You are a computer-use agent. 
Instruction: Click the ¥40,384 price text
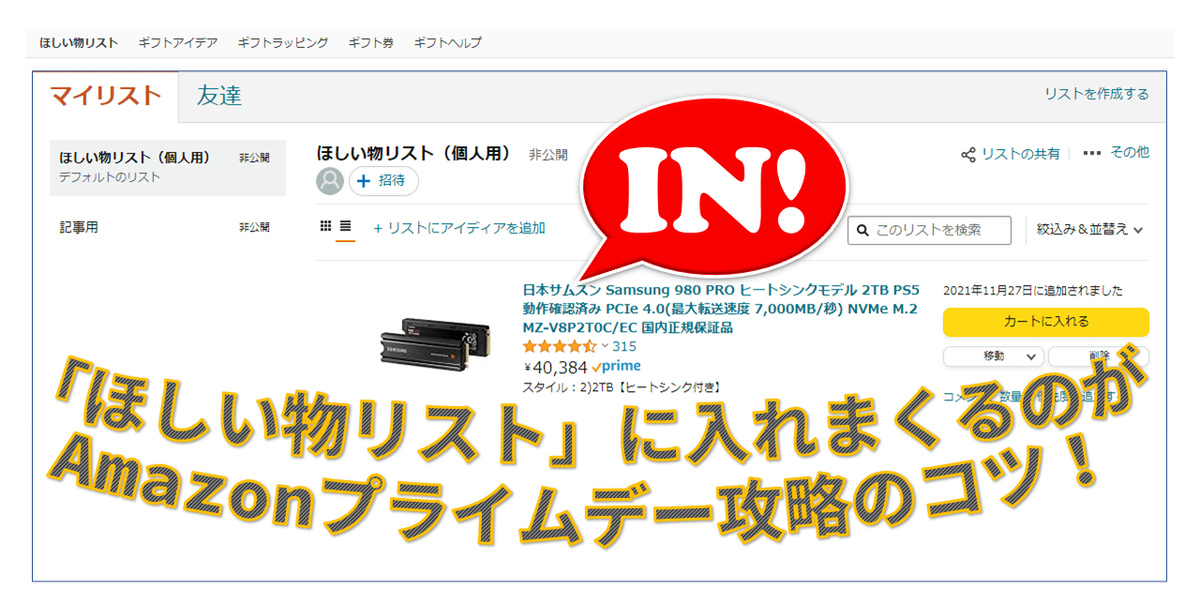coord(554,367)
